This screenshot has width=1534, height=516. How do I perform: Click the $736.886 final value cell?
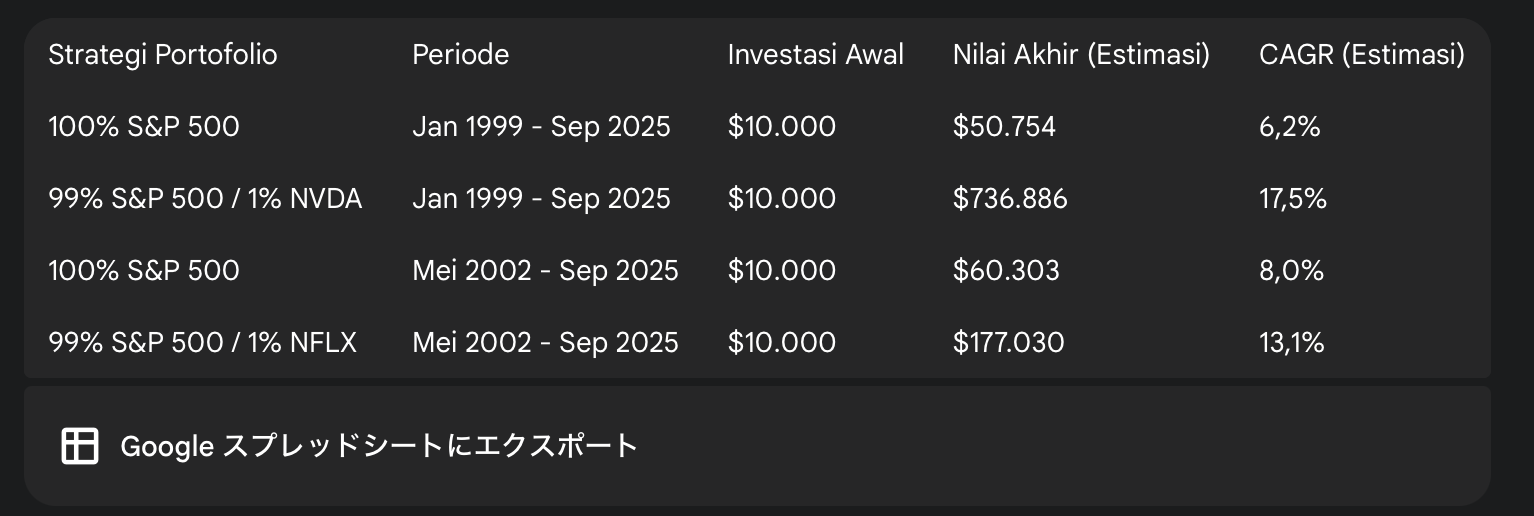(1010, 199)
